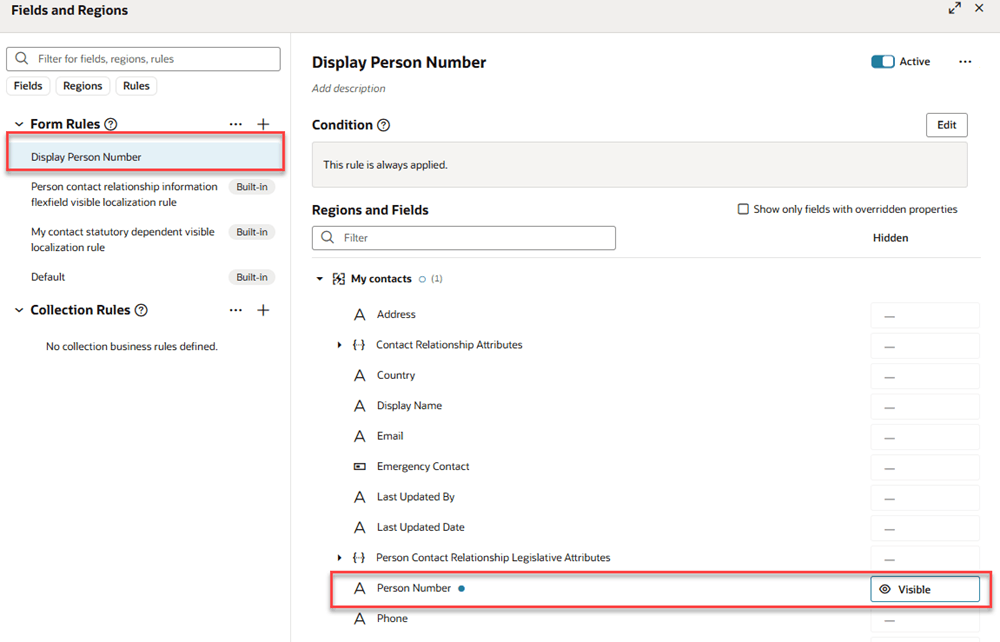Click the Display Name field label
The image size is (1000, 642).
(x=409, y=406)
